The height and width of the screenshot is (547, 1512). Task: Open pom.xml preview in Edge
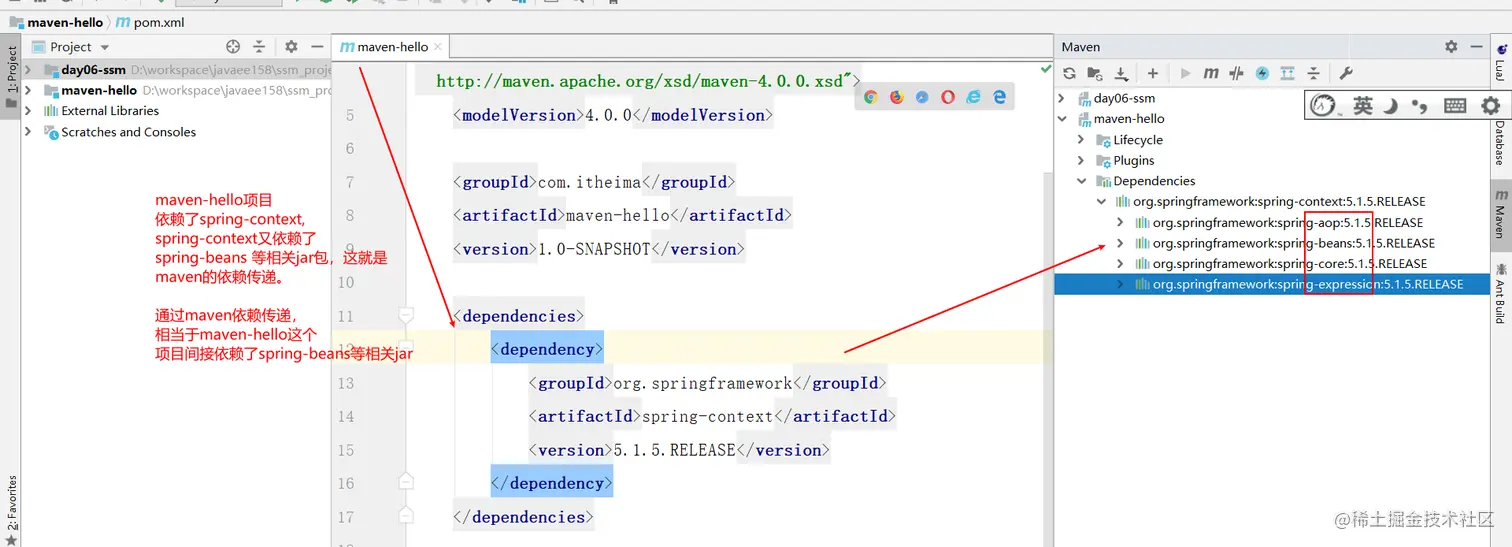(x=999, y=97)
